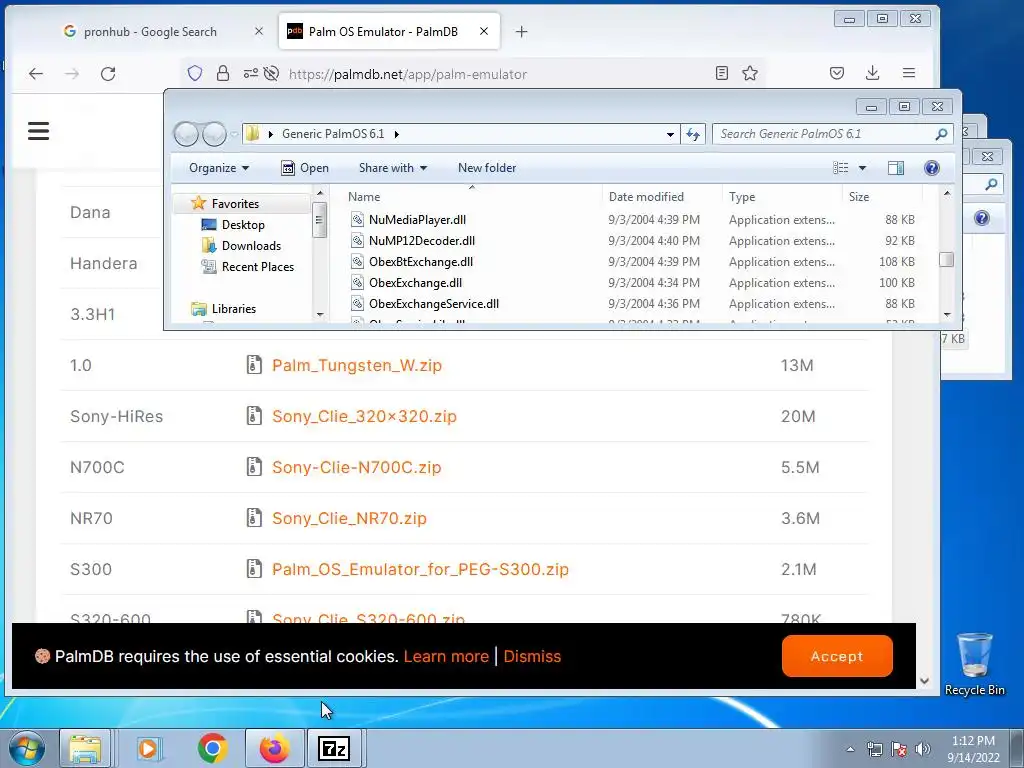Toggle the preview pane
Image resolution: width=1024 pixels, height=768 pixels.
895,168
